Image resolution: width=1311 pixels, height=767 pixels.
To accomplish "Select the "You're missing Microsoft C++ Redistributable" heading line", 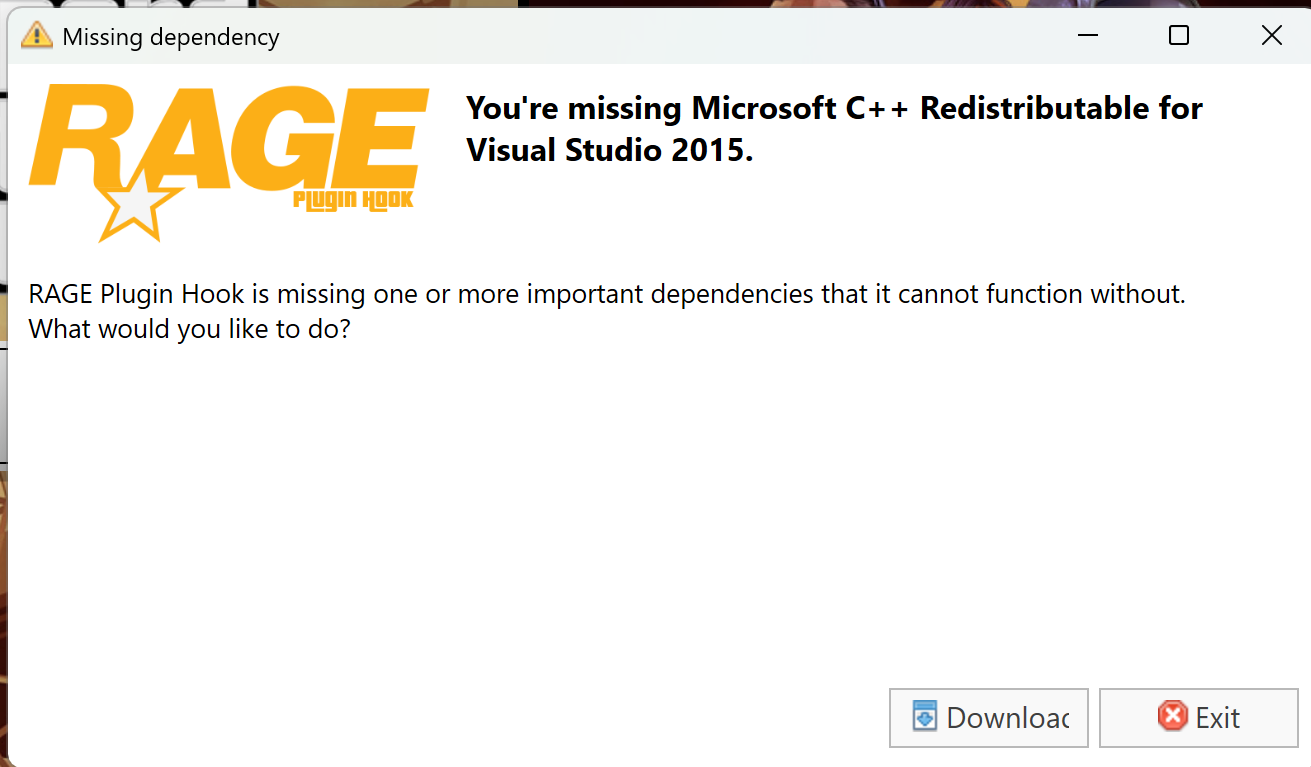I will pyautogui.click(x=834, y=108).
